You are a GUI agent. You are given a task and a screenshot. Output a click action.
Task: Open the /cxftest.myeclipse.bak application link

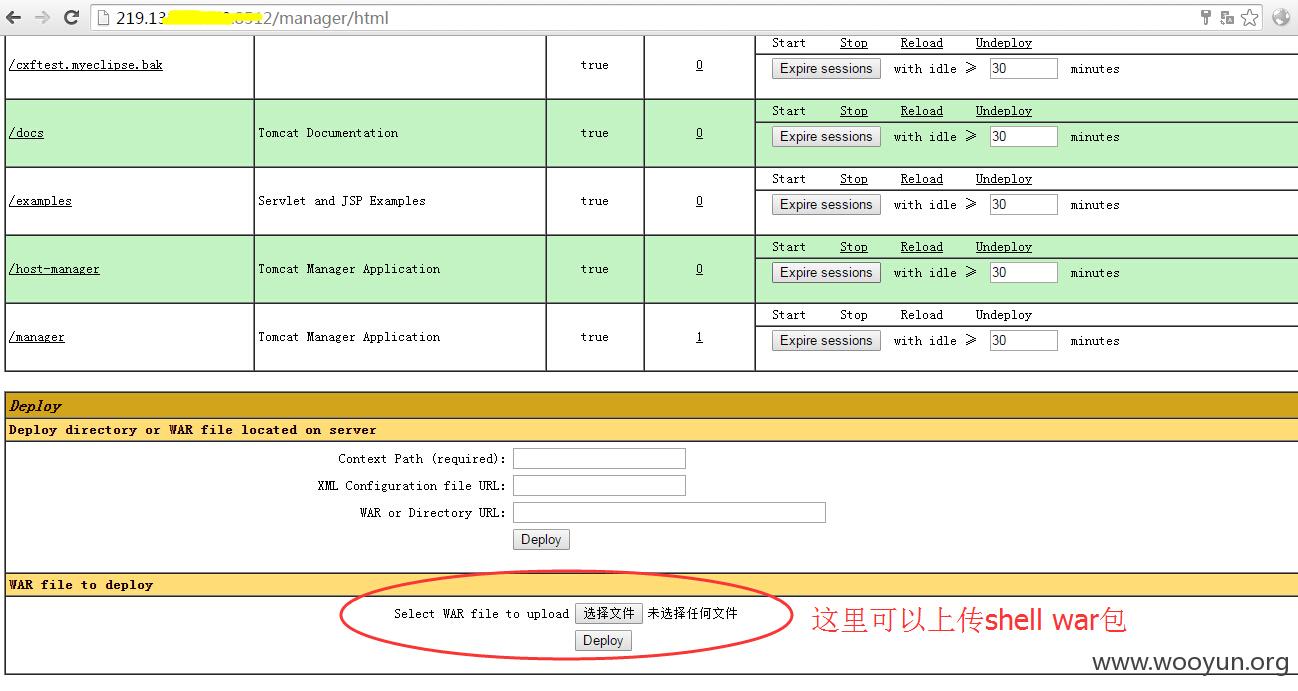86,65
